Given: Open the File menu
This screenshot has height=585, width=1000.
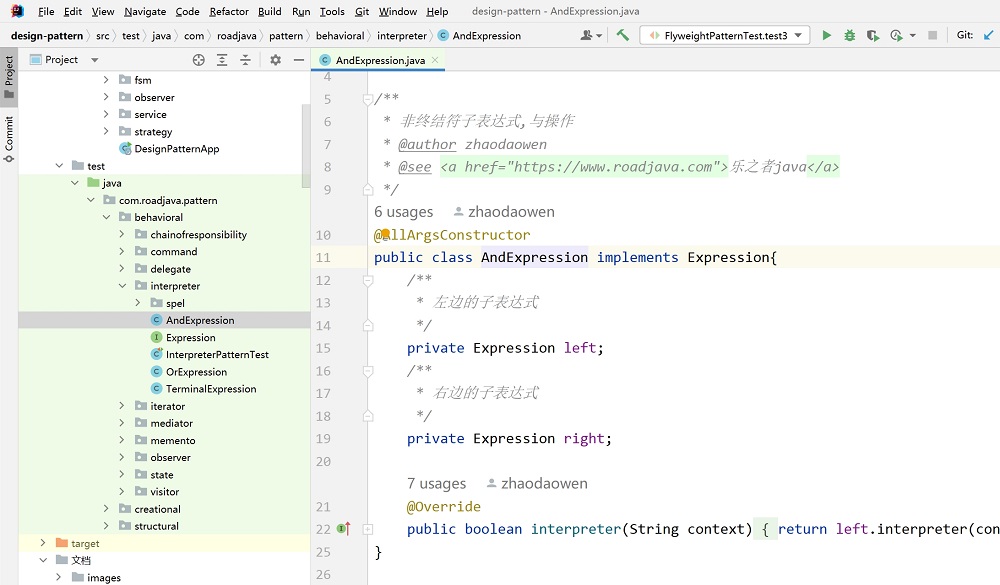Looking at the screenshot, I should click(46, 11).
